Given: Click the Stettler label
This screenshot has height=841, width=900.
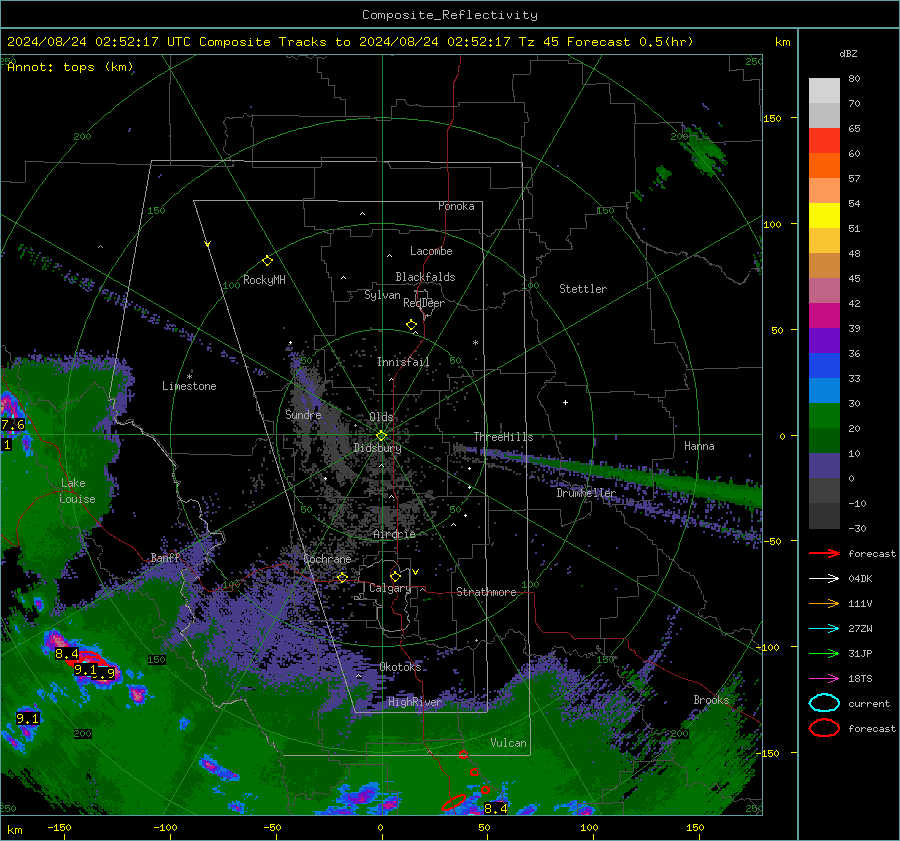Looking at the screenshot, I should 583,289.
